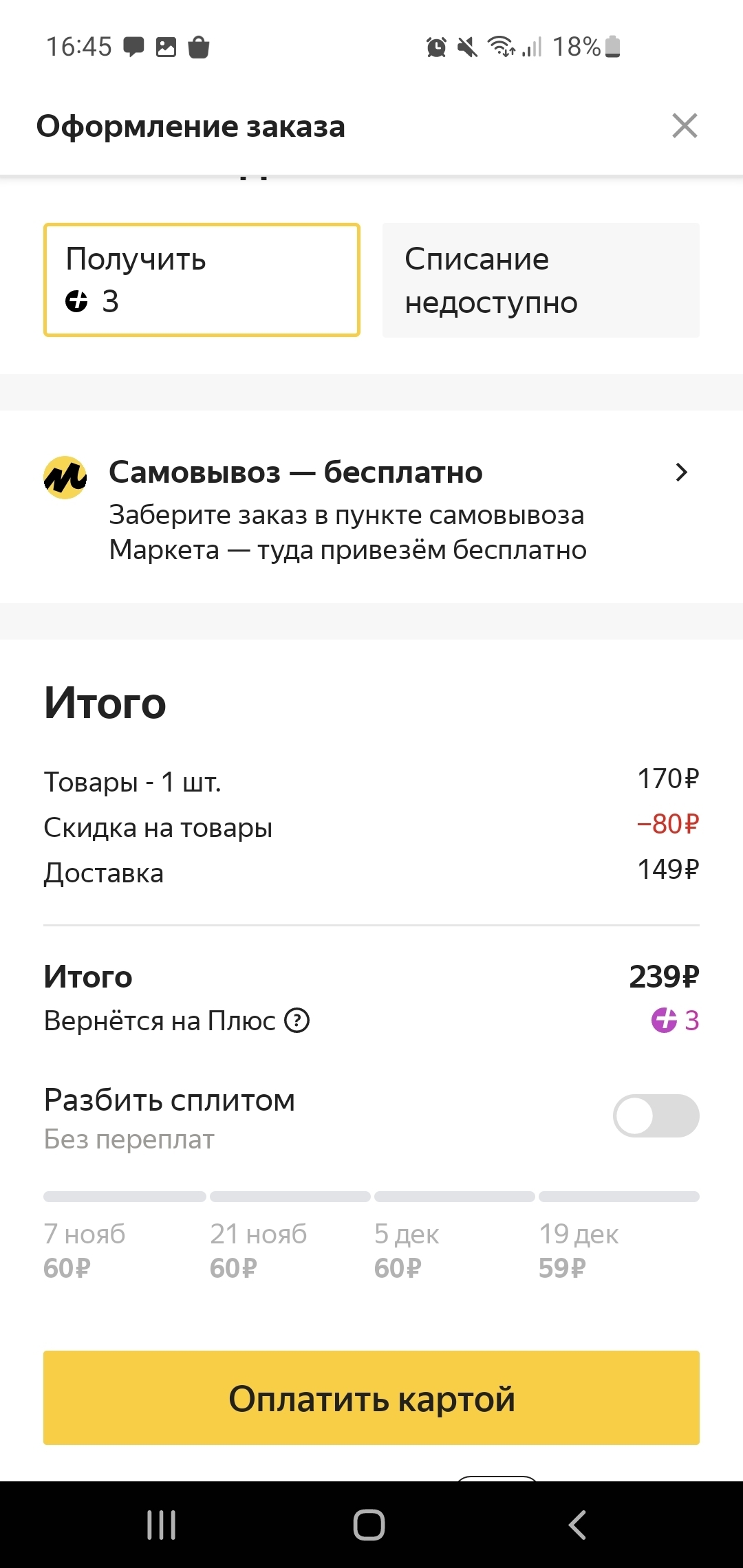Screen dimensions: 743x1568
Task: Tap the purple Plus points icon
Action: click(664, 1020)
